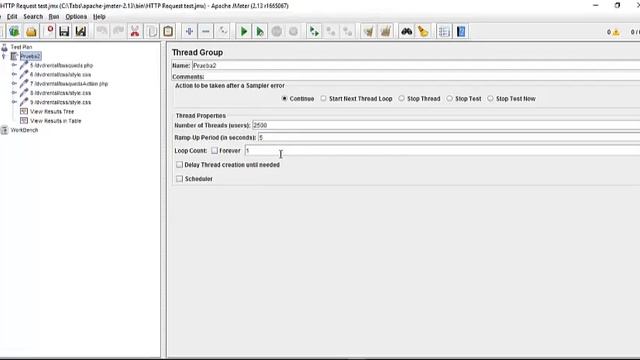Image resolution: width=640 pixels, height=360 pixels.
Task: Open the Templates toolbar icon
Action: tap(14, 31)
